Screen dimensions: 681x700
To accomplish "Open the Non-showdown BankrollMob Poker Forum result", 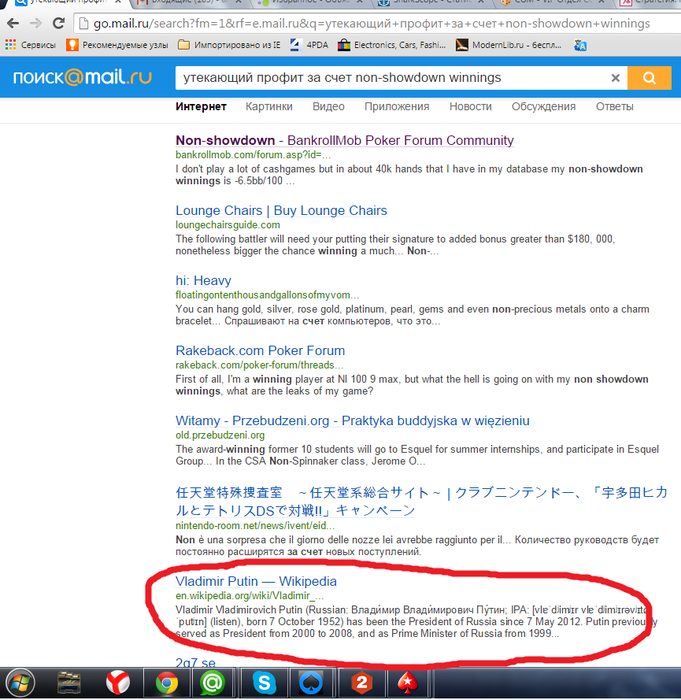I will (345, 140).
